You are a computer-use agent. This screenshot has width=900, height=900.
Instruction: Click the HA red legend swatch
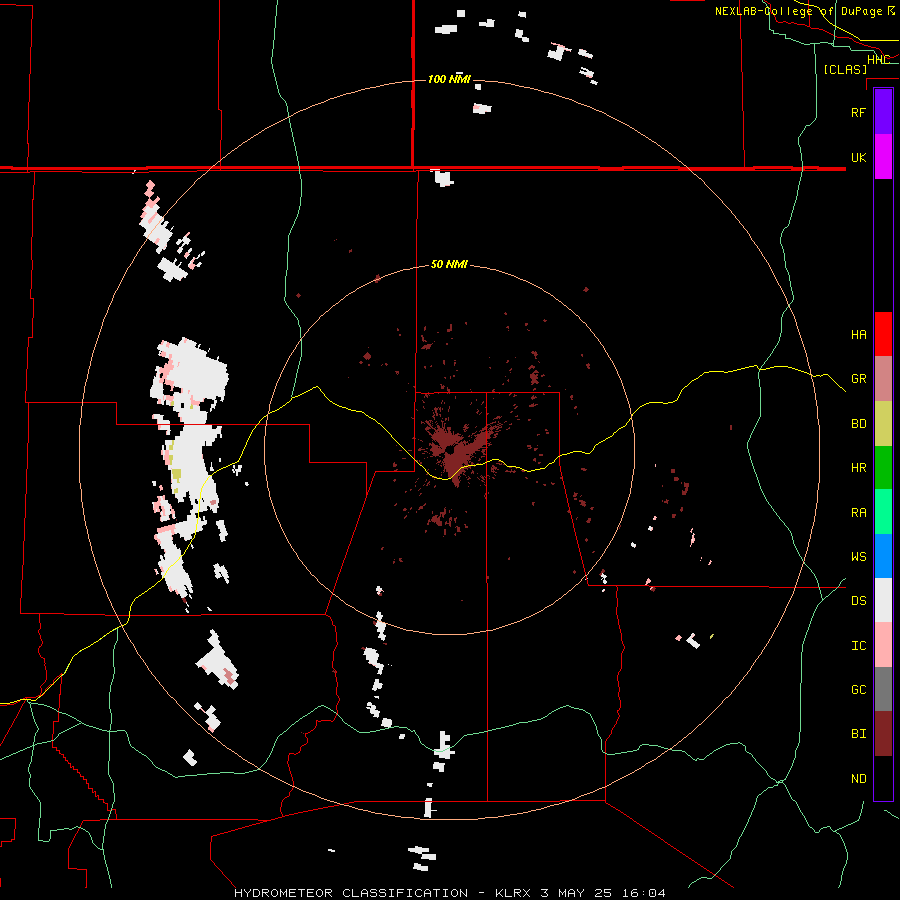click(x=883, y=334)
